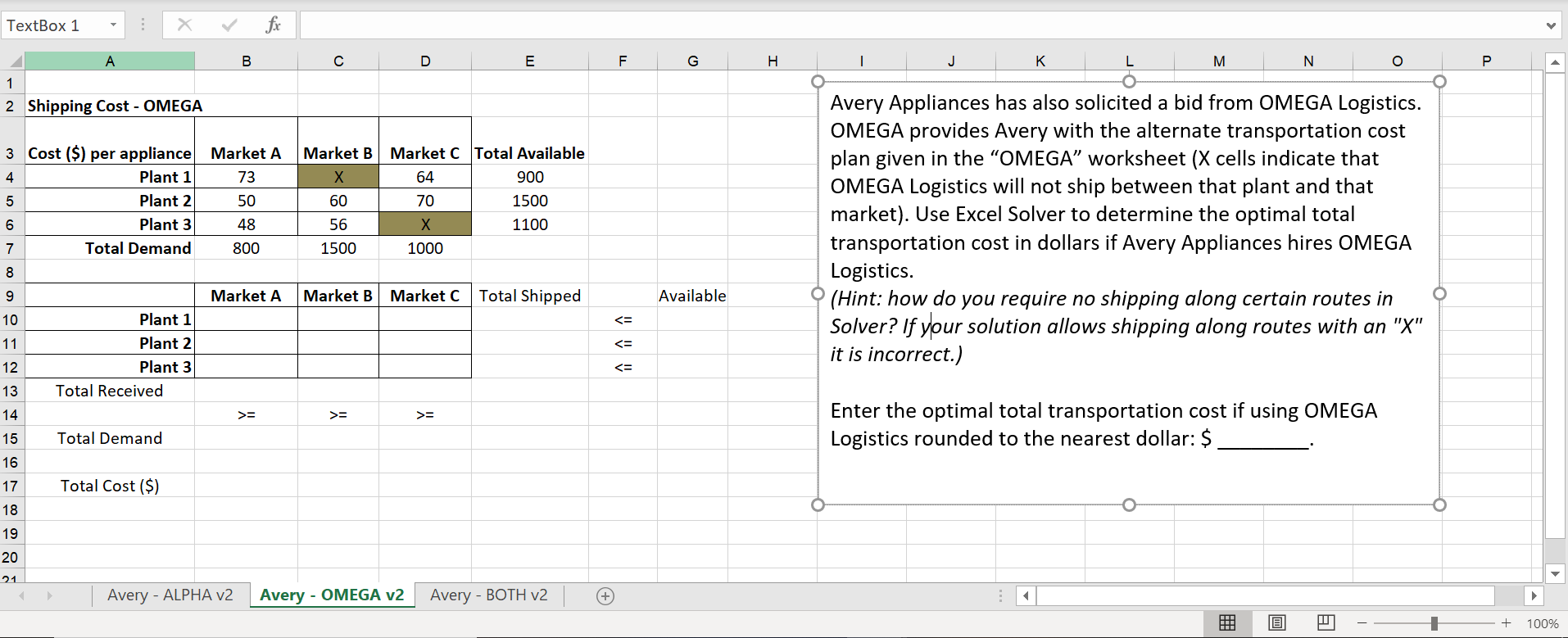This screenshot has height=638, width=1568.
Task: Switch to Page Break Preview icon
Action: click(1326, 623)
